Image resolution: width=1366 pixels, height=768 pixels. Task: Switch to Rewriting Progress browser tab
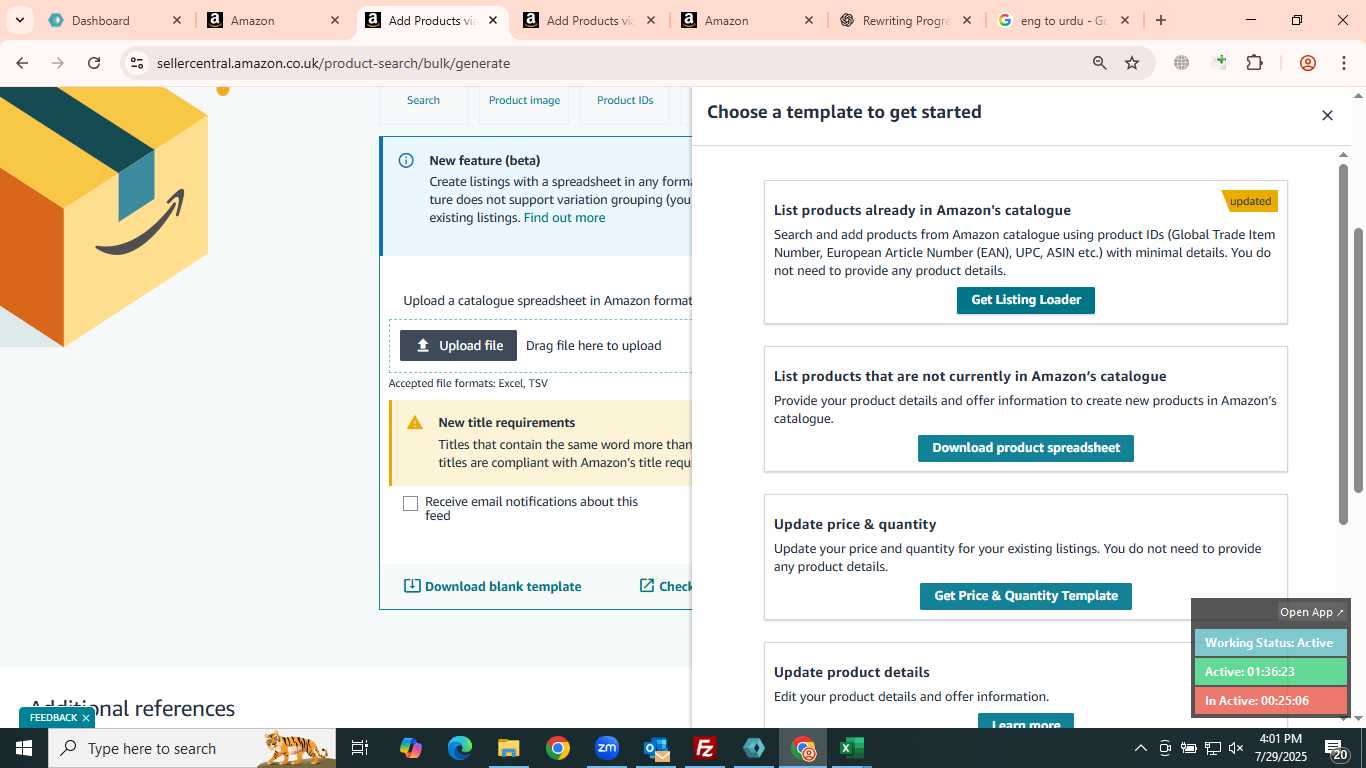click(906, 20)
